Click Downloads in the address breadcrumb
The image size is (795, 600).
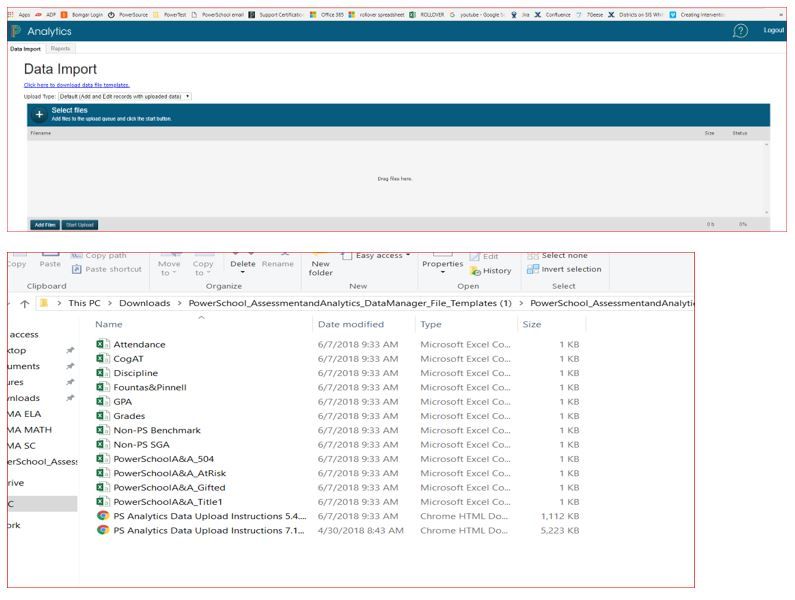click(144, 303)
